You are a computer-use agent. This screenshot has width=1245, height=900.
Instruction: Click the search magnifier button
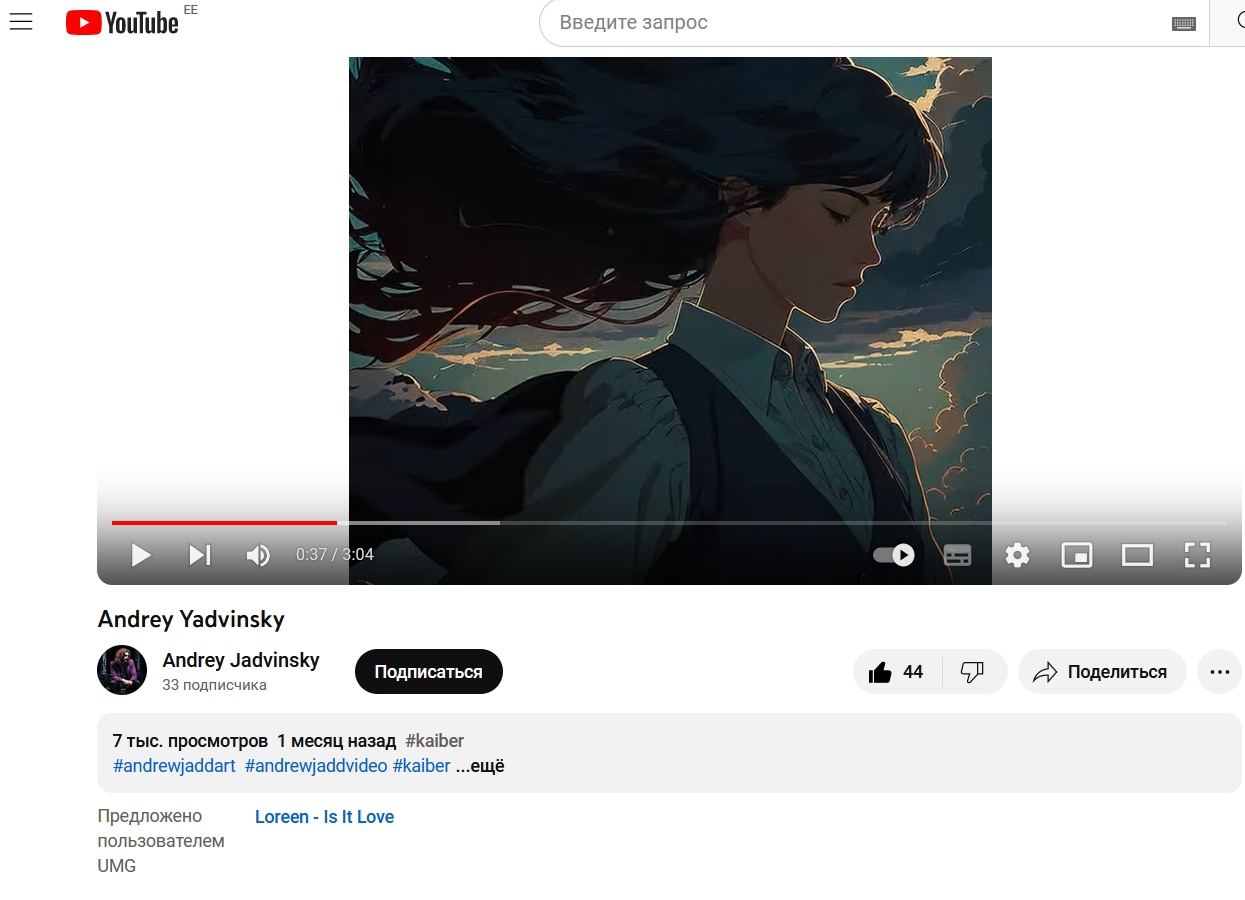[x=1230, y=22]
